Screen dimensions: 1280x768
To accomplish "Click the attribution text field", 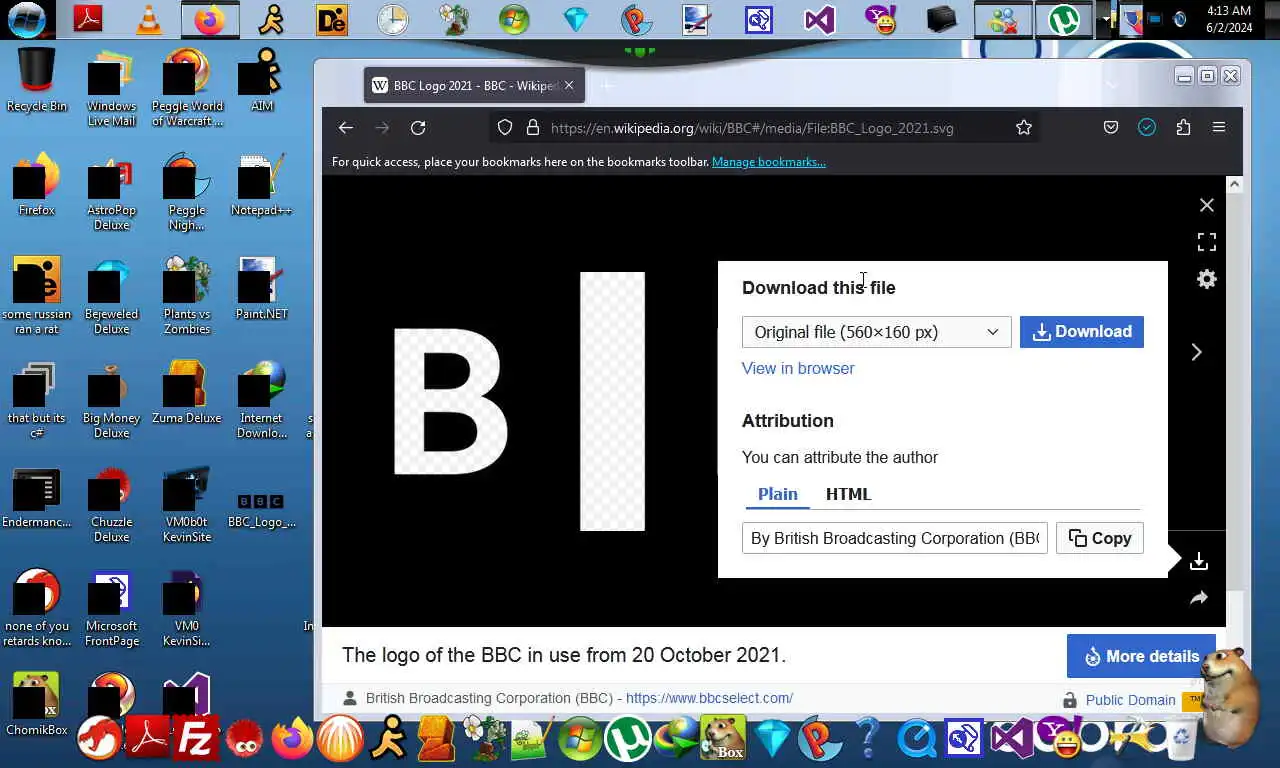I will click(895, 538).
